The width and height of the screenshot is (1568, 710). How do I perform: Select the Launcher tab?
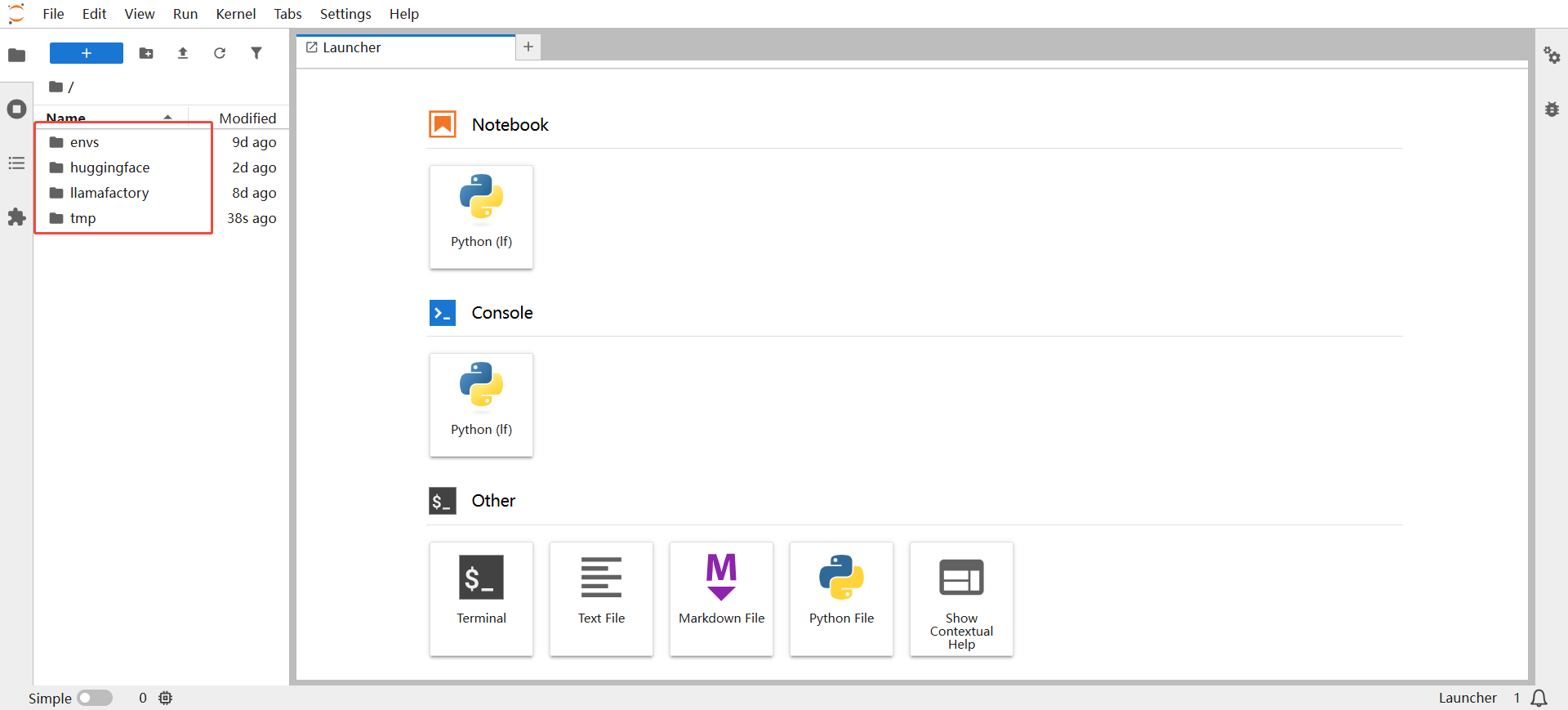pos(351,47)
